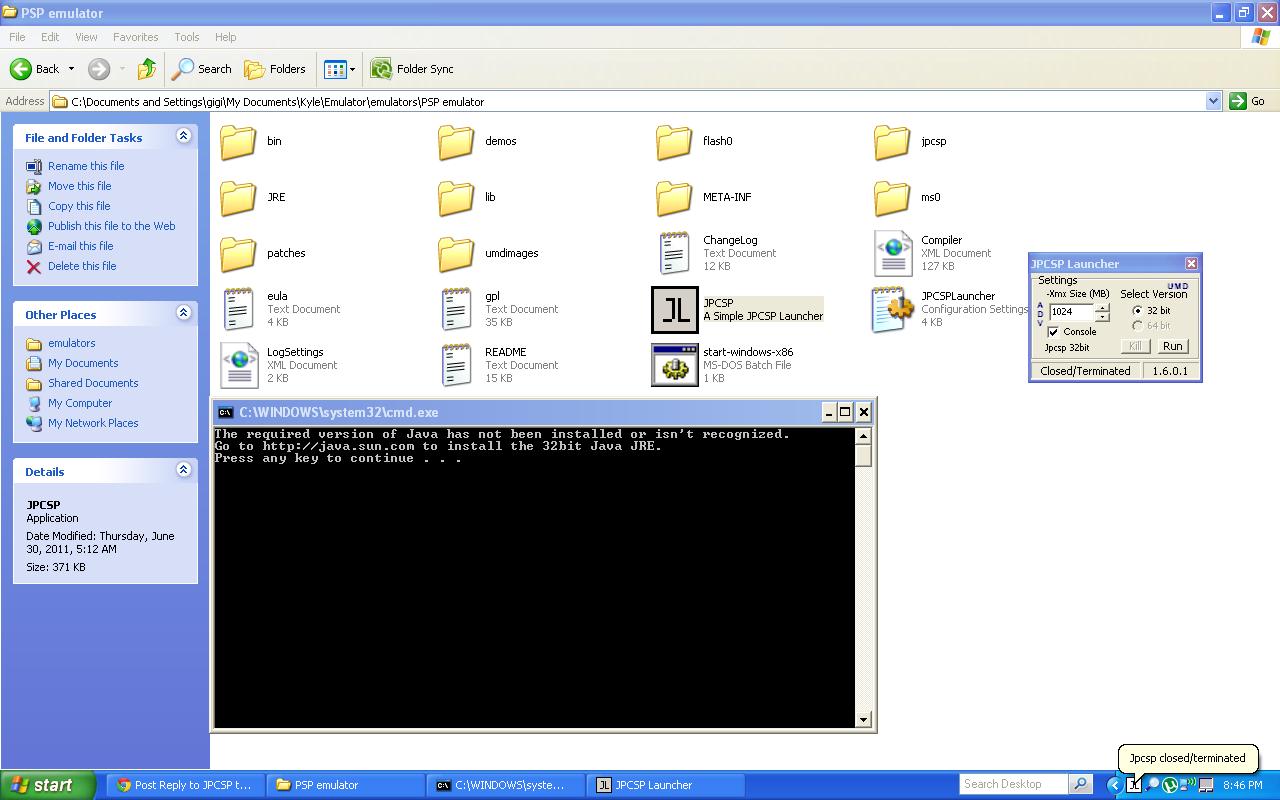
Task: Open the start-windows-x86 batch file icon
Action: 675,366
